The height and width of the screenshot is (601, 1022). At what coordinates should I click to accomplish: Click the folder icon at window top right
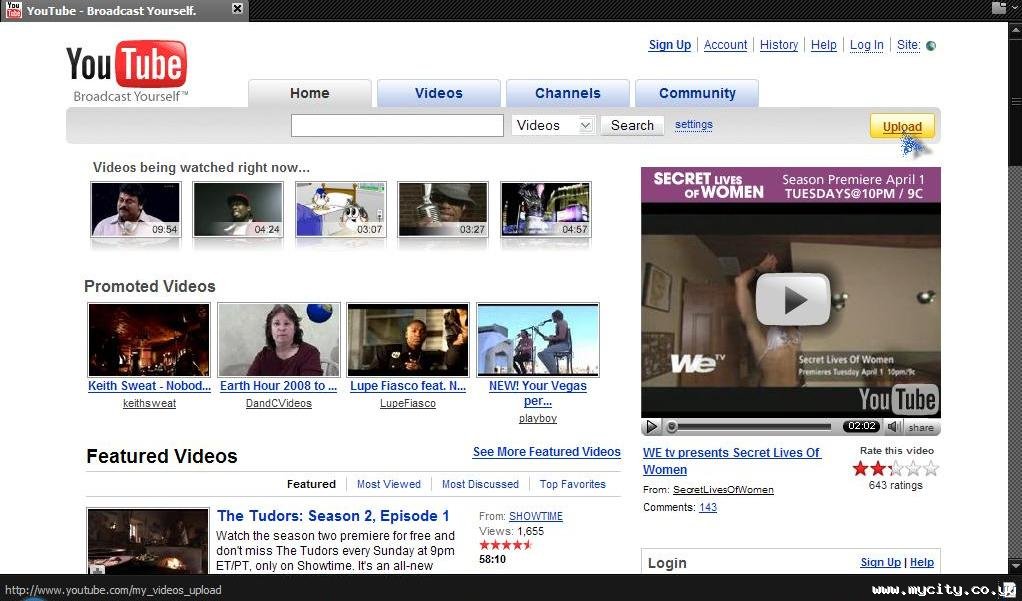[x=999, y=8]
